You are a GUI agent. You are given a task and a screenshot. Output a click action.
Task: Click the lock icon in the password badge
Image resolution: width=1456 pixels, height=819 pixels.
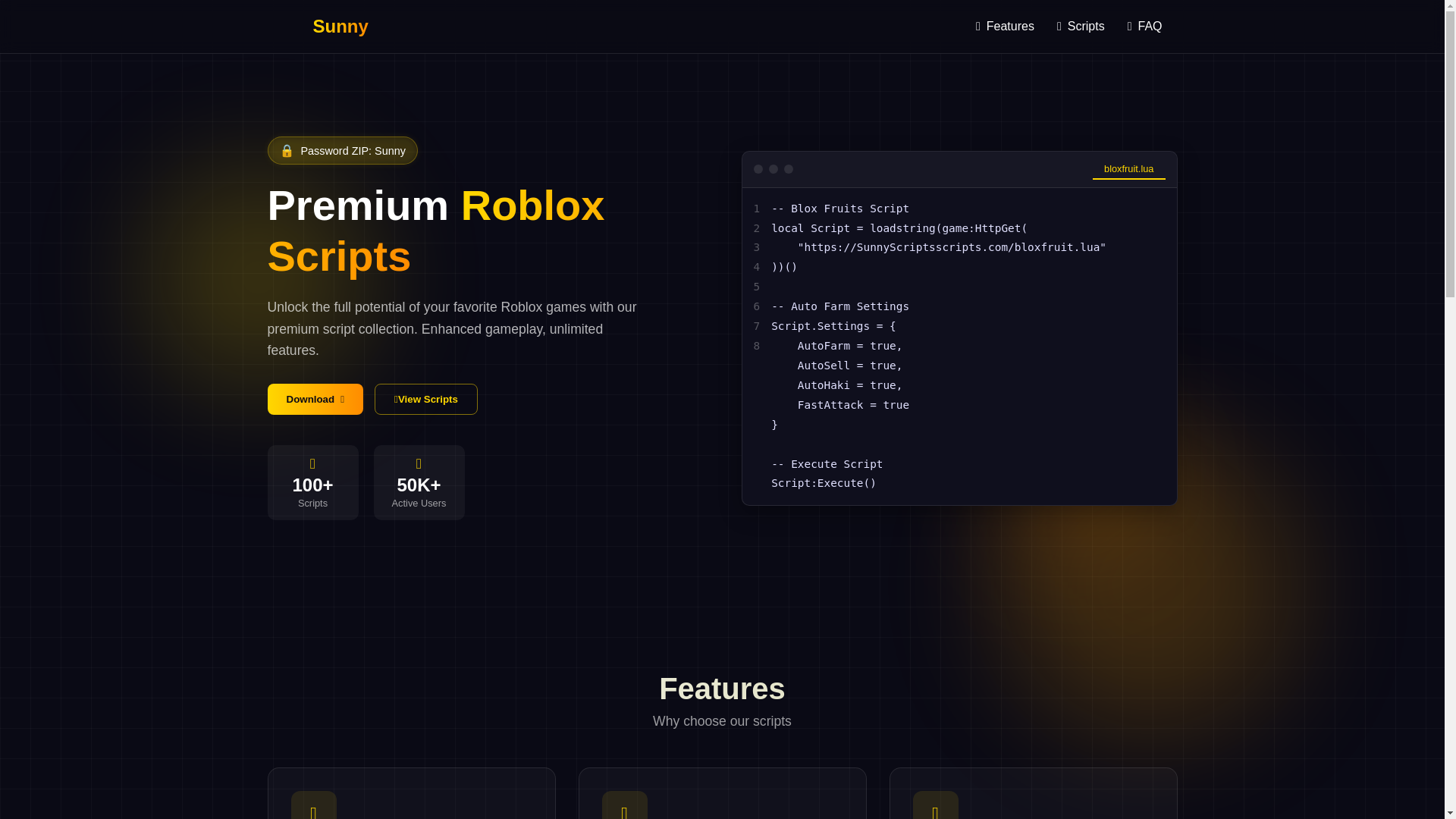coord(287,151)
